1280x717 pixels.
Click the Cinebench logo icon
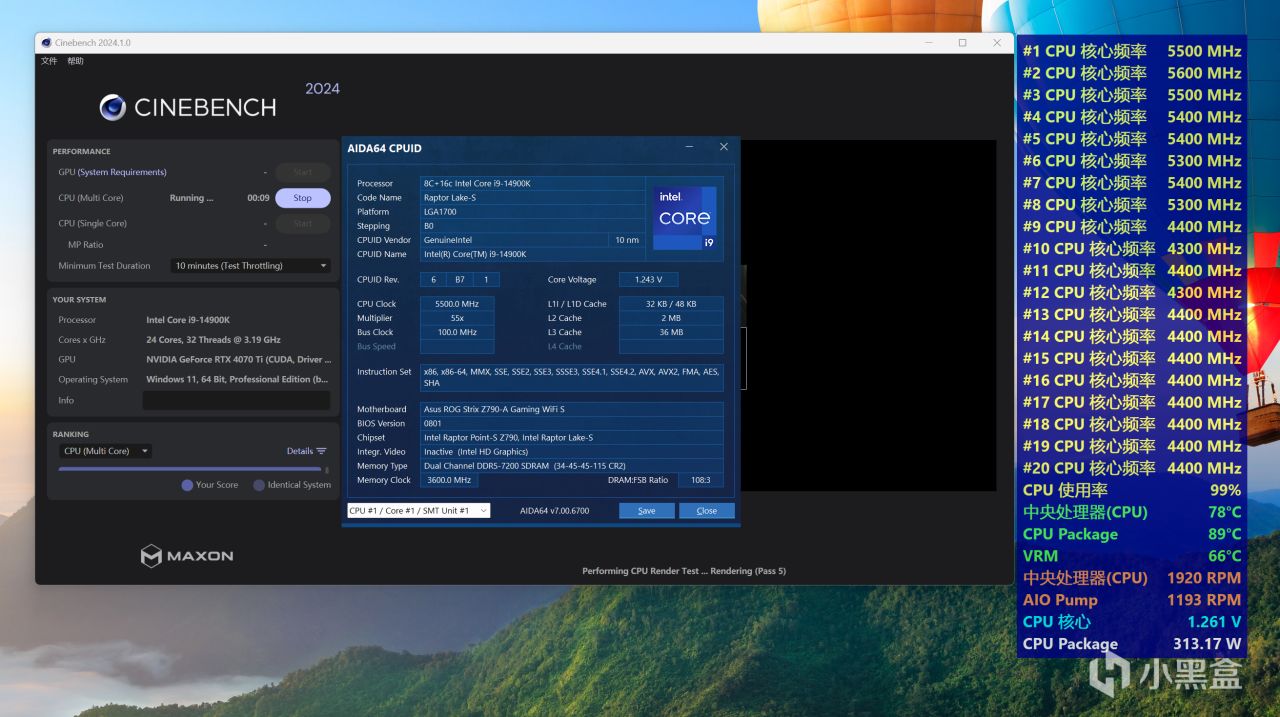click(x=113, y=107)
